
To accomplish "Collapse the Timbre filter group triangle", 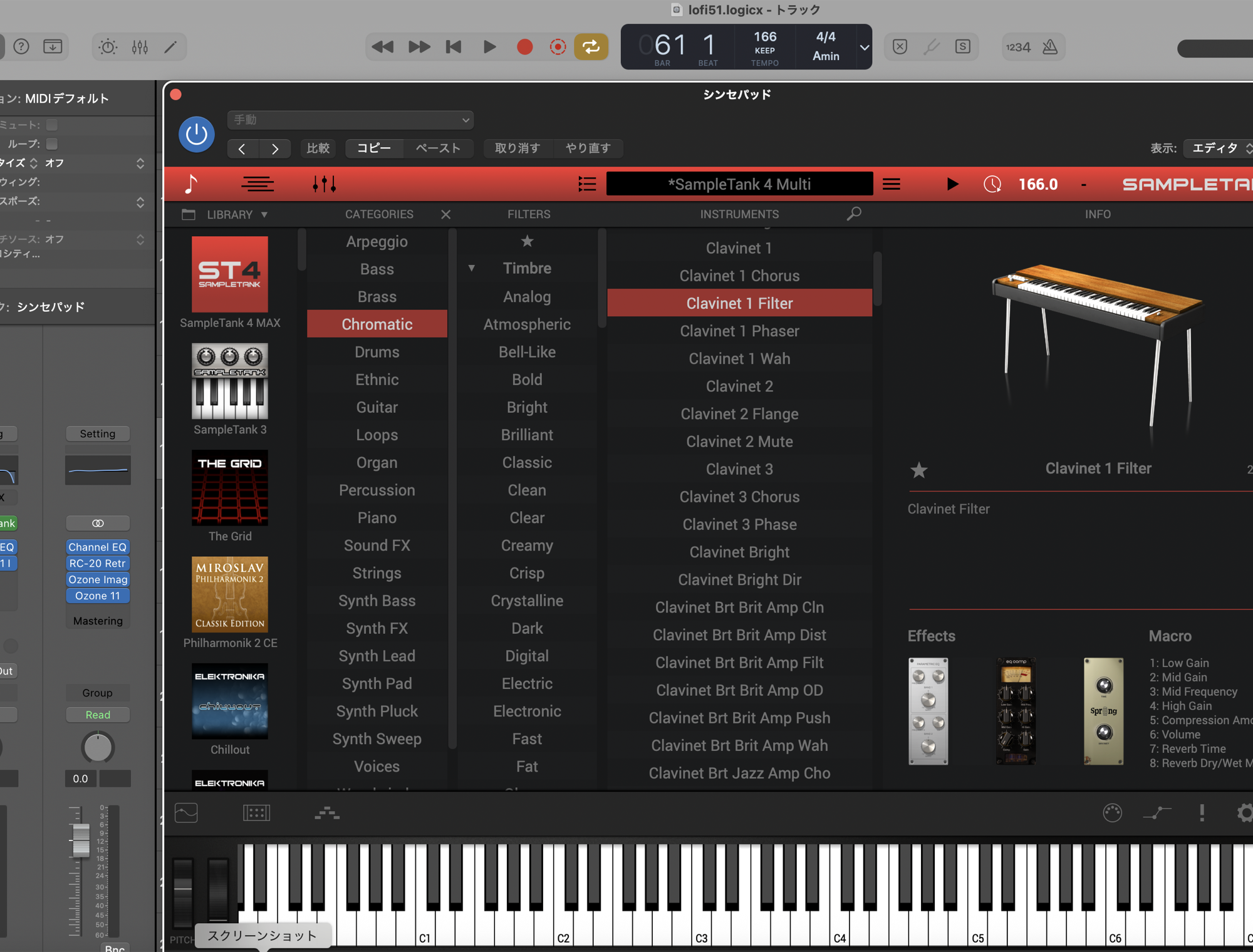I will (471, 268).
